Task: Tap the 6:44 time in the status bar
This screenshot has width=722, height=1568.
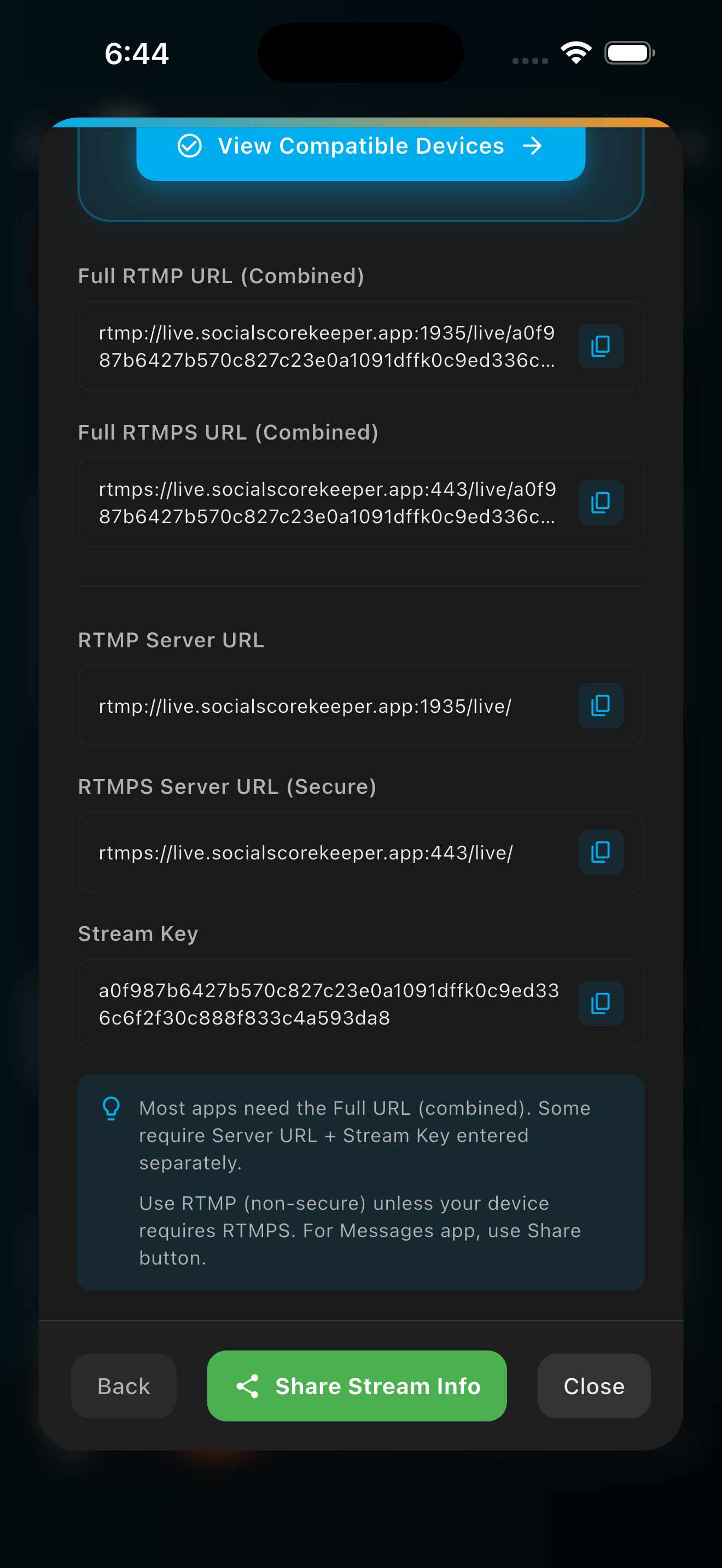Action: click(137, 54)
